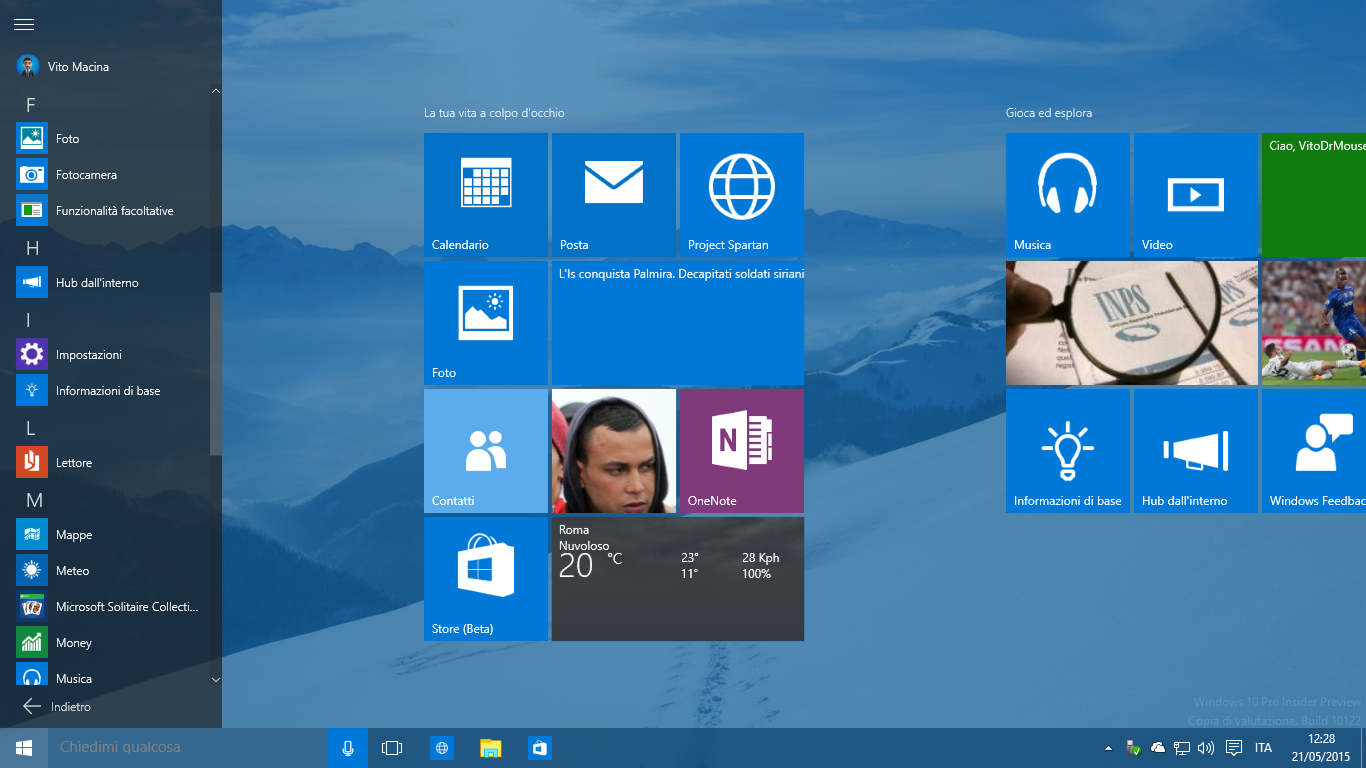
Task: Open the Musica tile with headphones
Action: pos(1068,195)
